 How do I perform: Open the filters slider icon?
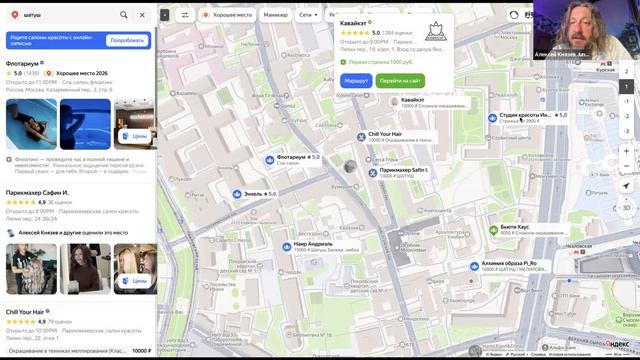[185, 15]
